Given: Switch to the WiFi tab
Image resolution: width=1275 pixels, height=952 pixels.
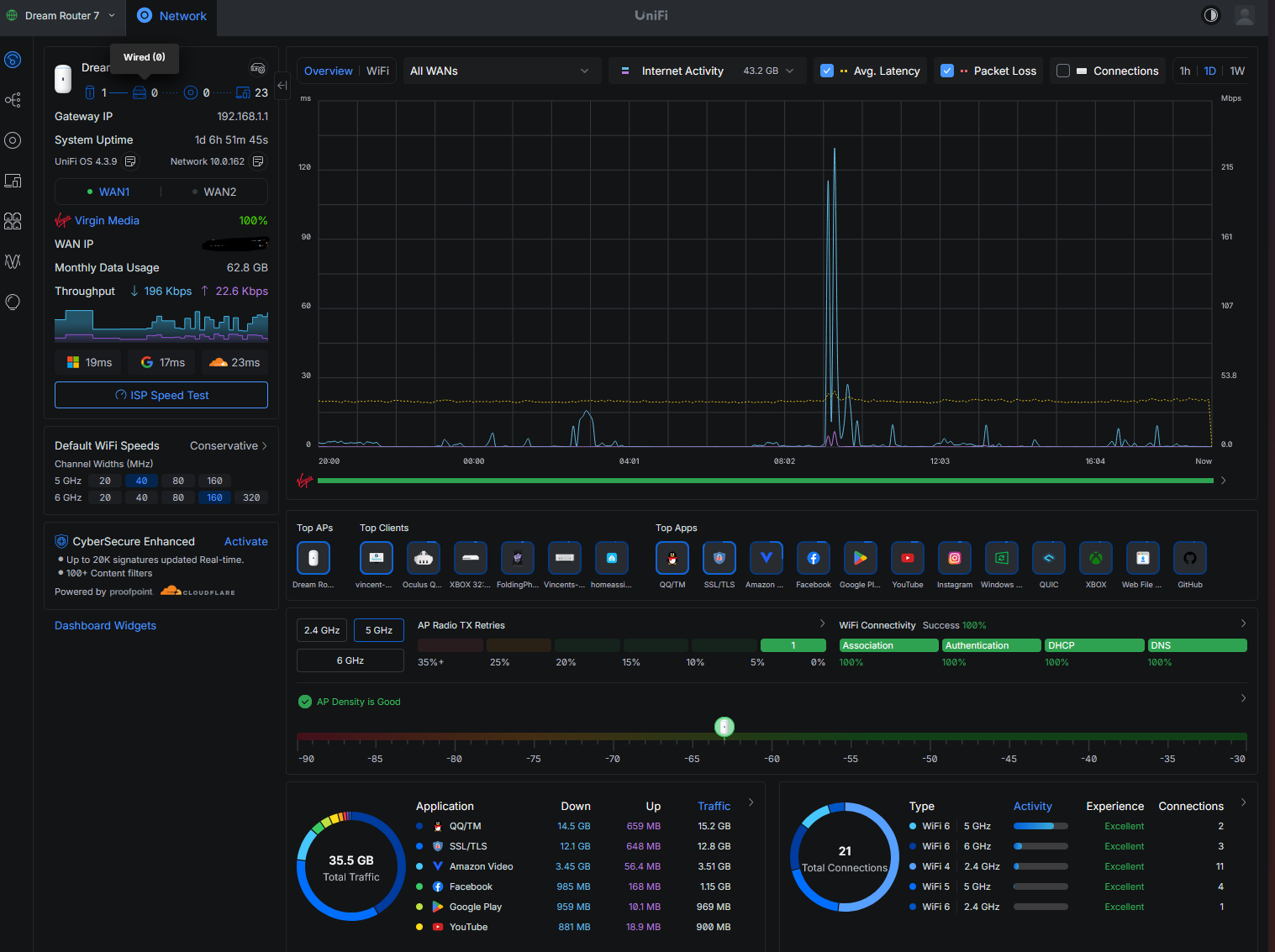Looking at the screenshot, I should [x=377, y=71].
